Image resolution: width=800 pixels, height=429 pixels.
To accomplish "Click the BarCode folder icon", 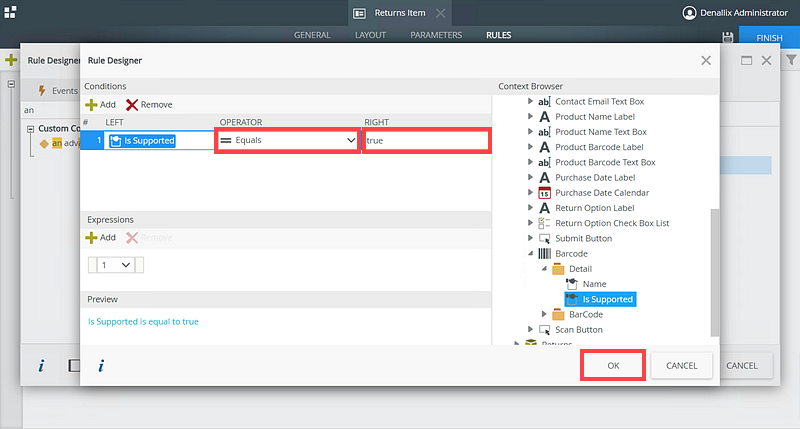I will pos(558,314).
